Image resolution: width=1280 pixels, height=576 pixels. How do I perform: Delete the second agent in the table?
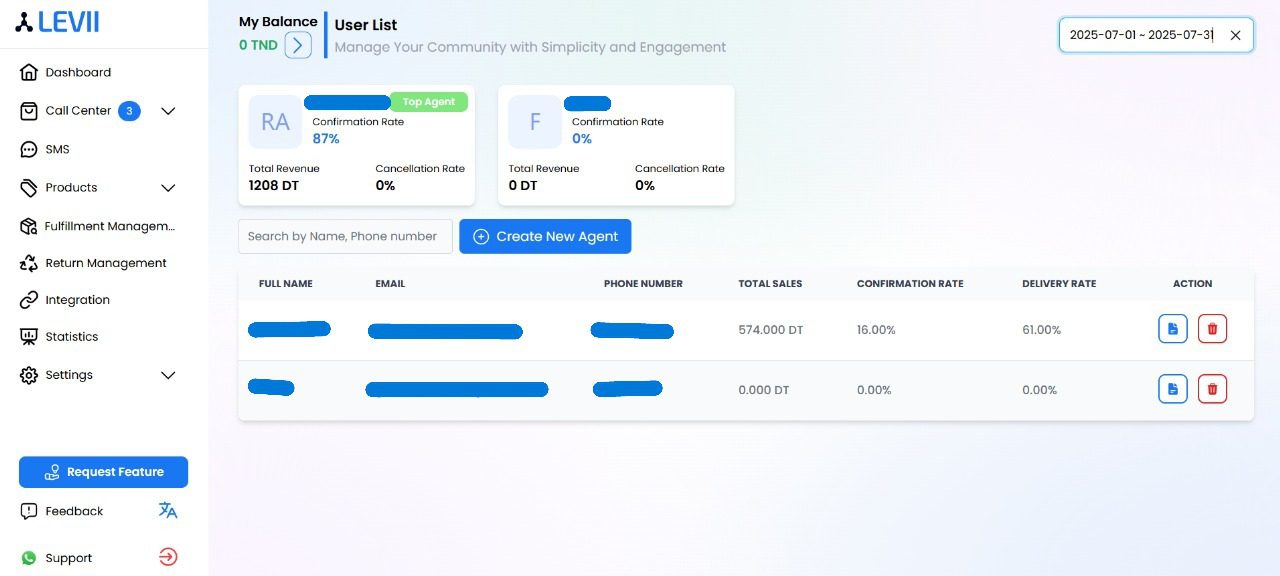(x=1212, y=389)
